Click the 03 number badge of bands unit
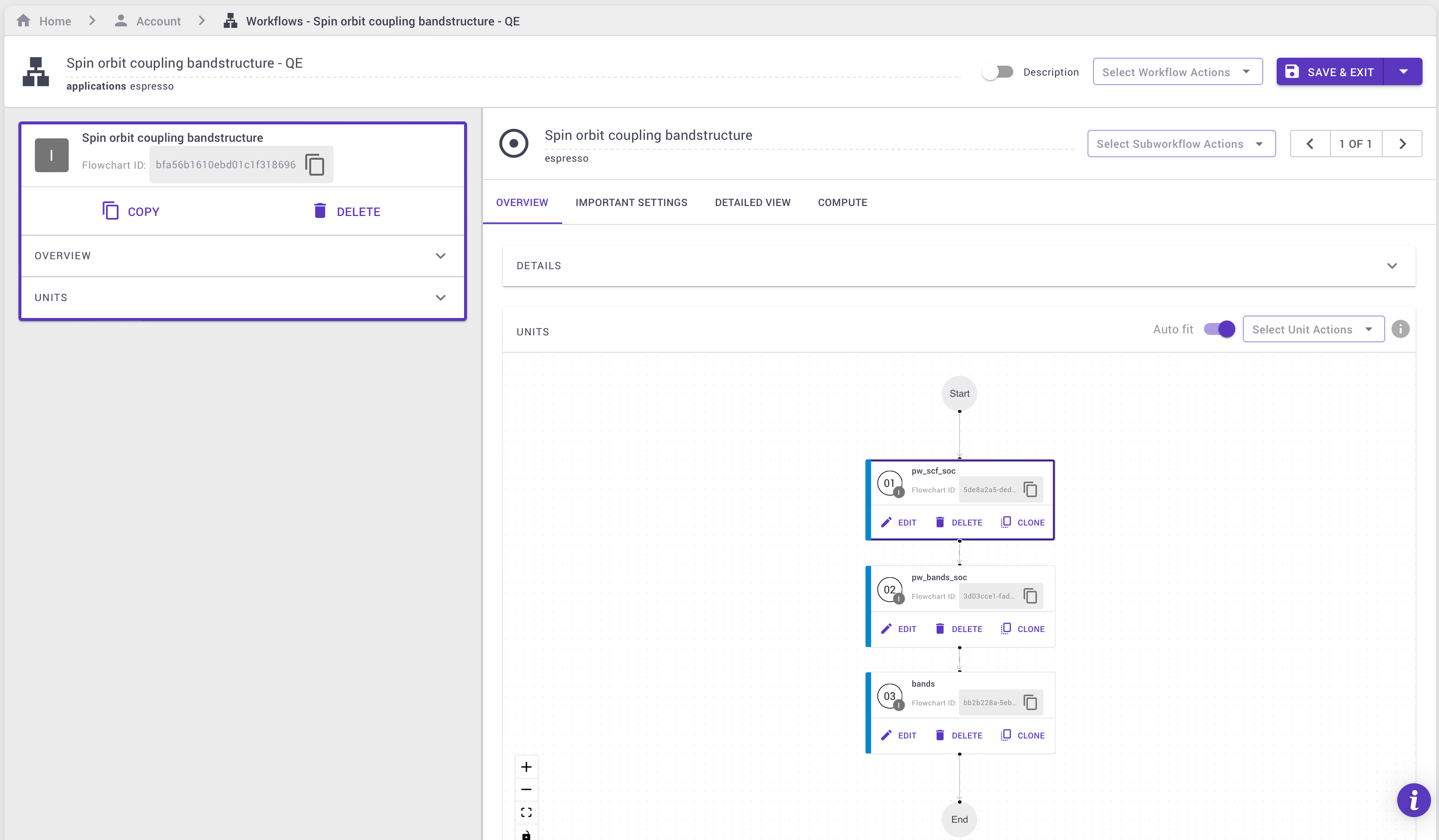 (890, 696)
